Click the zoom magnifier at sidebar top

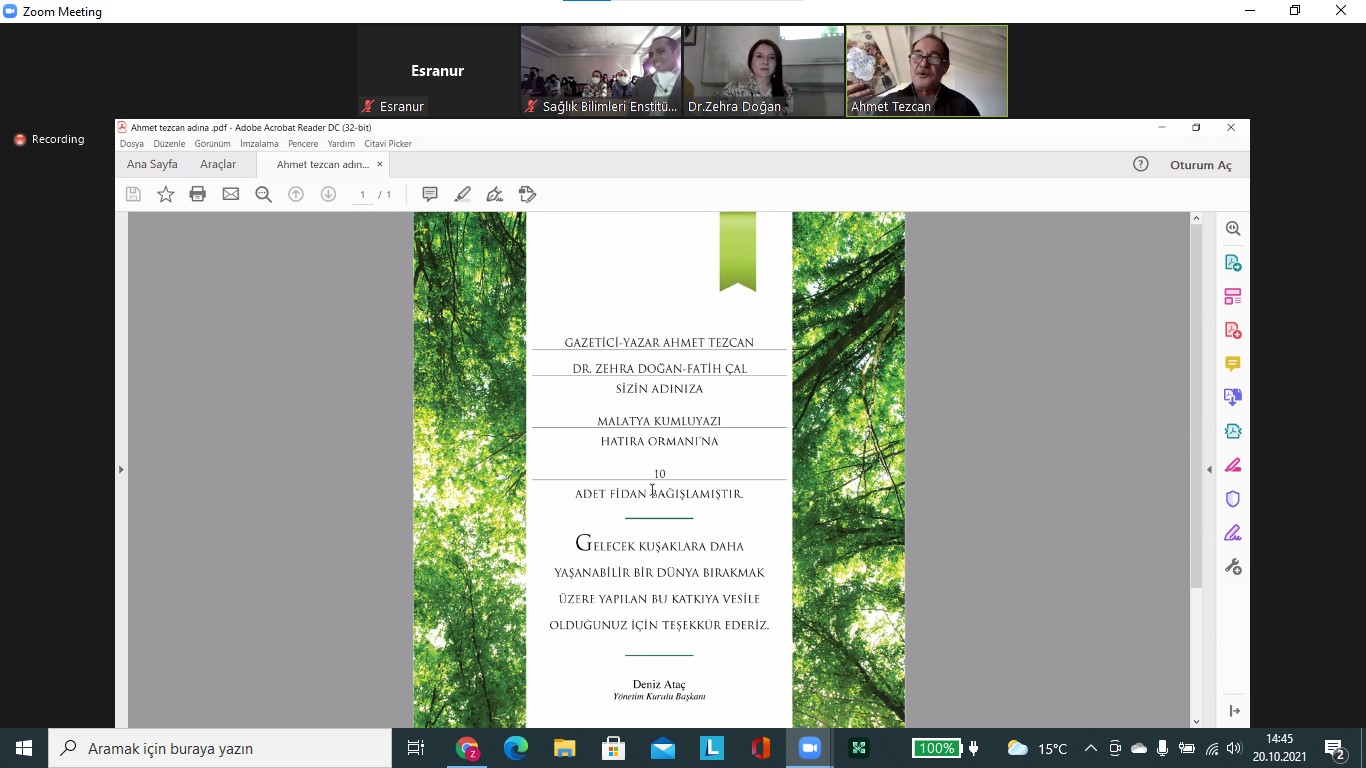coord(1233,228)
